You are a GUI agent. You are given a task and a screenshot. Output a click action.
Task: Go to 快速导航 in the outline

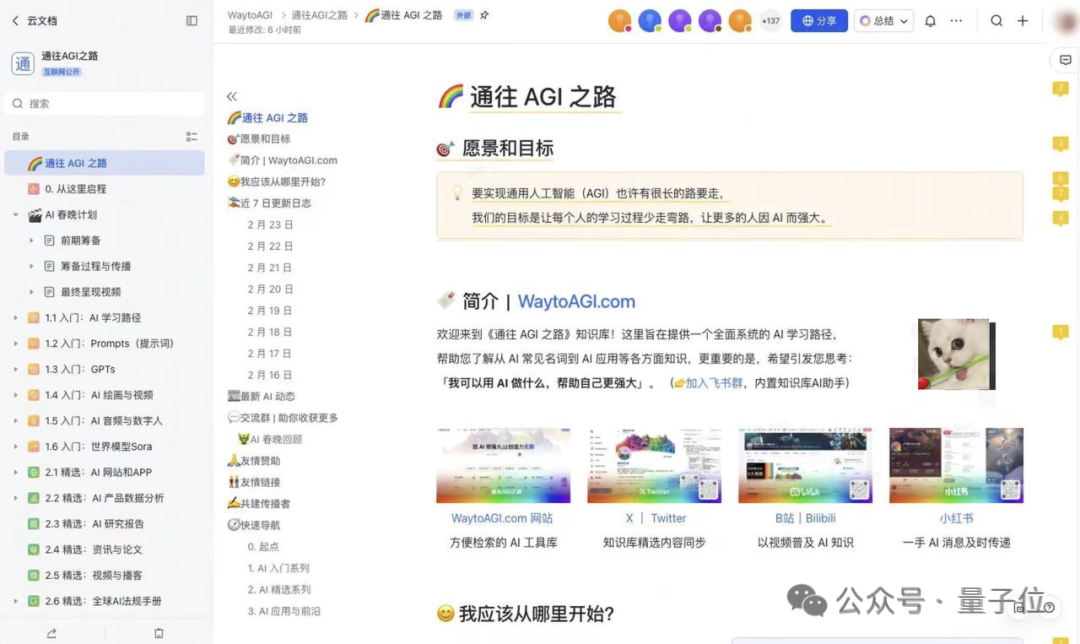click(260, 525)
